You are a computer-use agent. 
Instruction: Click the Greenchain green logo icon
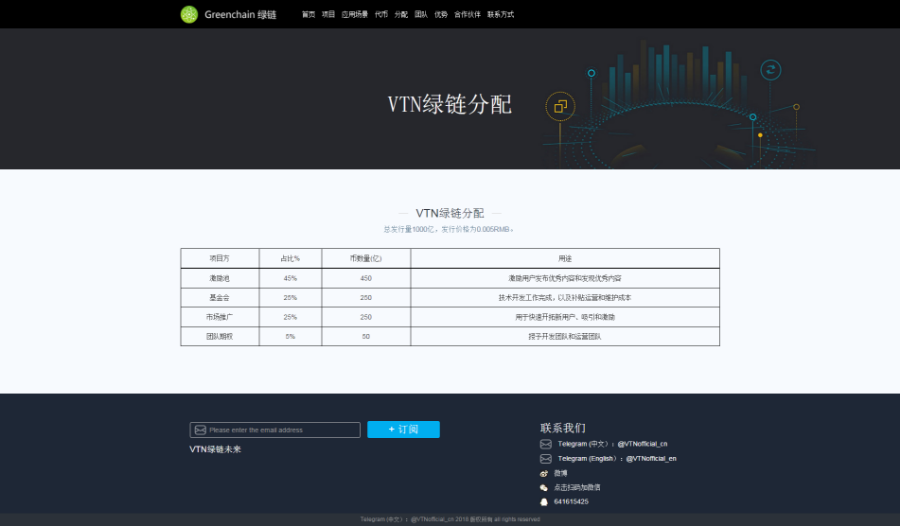[x=189, y=14]
